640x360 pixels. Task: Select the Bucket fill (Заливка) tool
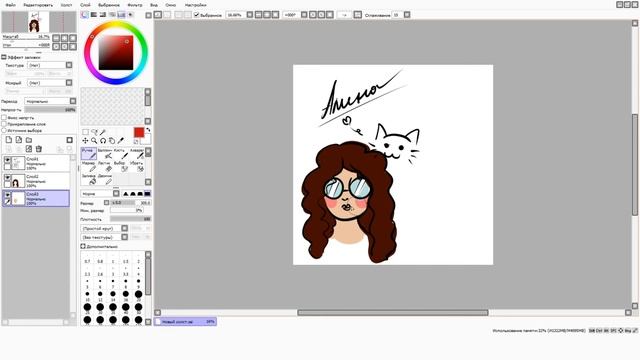click(x=89, y=179)
